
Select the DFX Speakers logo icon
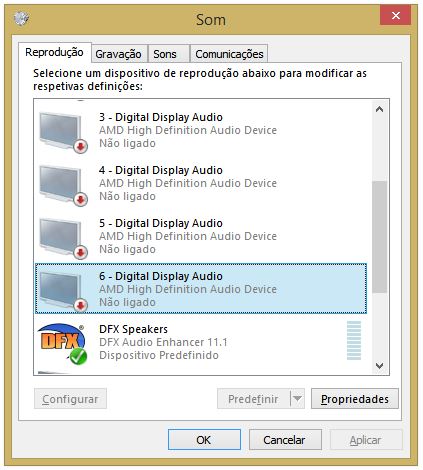tap(62, 344)
